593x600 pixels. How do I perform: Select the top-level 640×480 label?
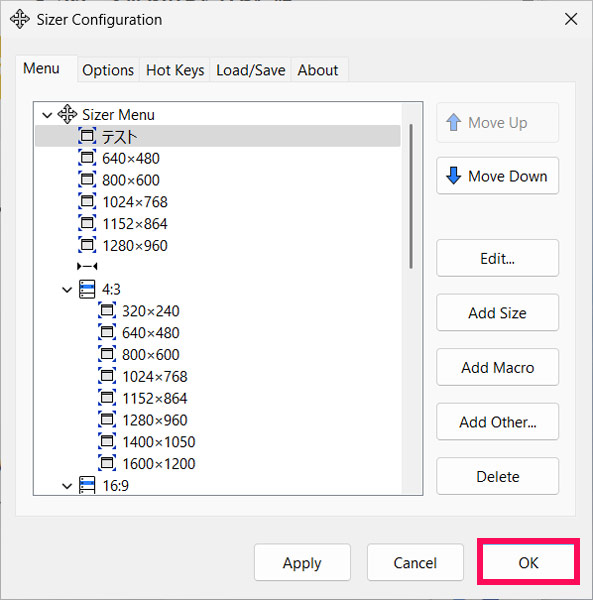click(130, 158)
